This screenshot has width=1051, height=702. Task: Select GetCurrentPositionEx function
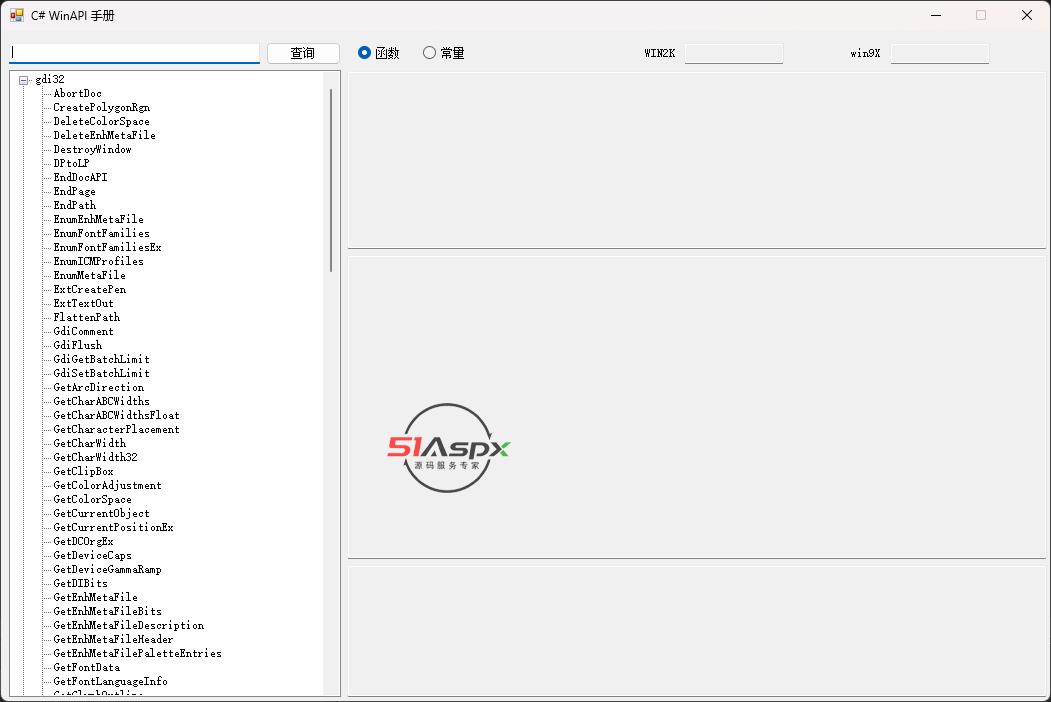click(x=113, y=528)
